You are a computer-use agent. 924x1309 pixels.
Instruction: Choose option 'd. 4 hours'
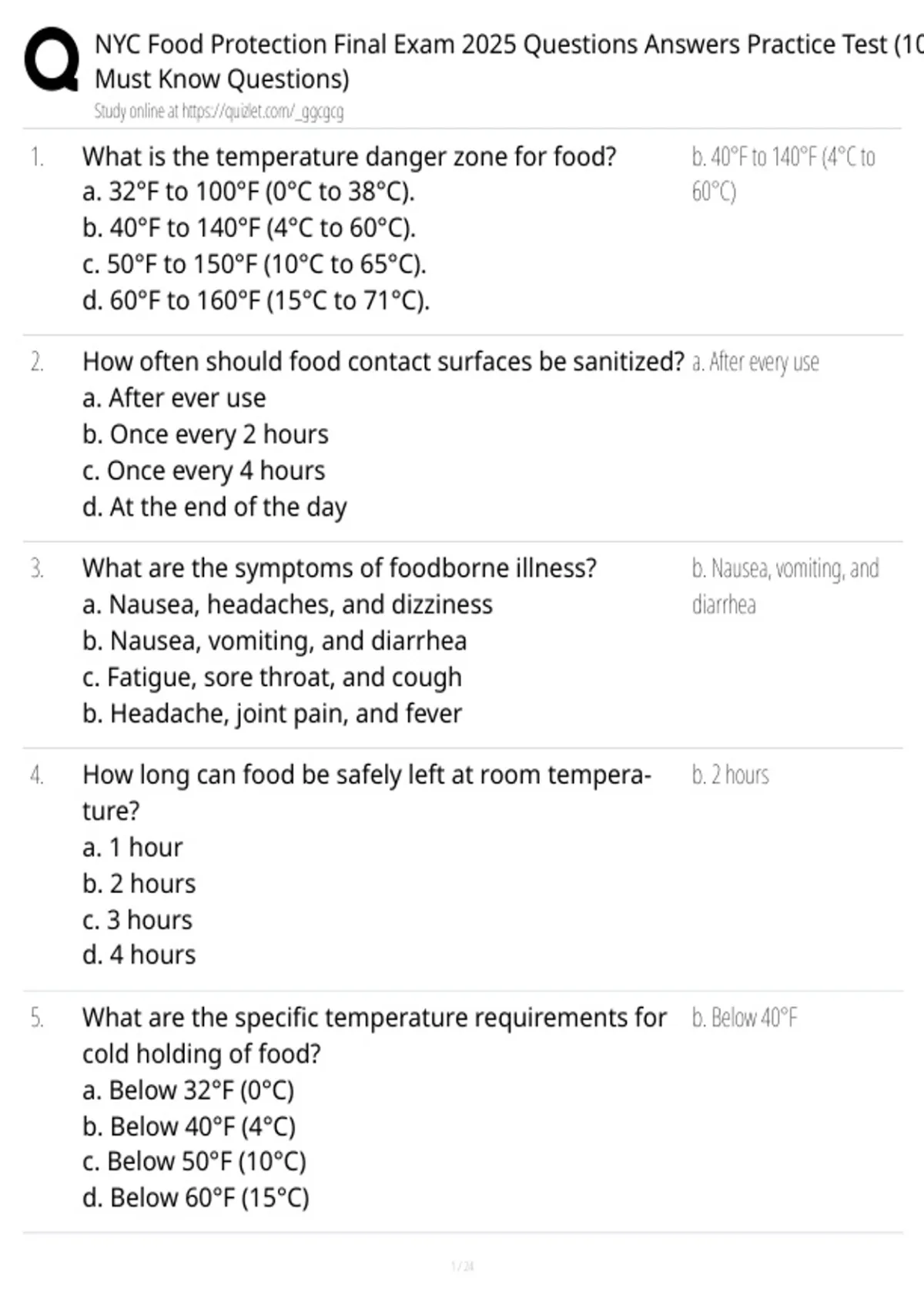tap(139, 956)
